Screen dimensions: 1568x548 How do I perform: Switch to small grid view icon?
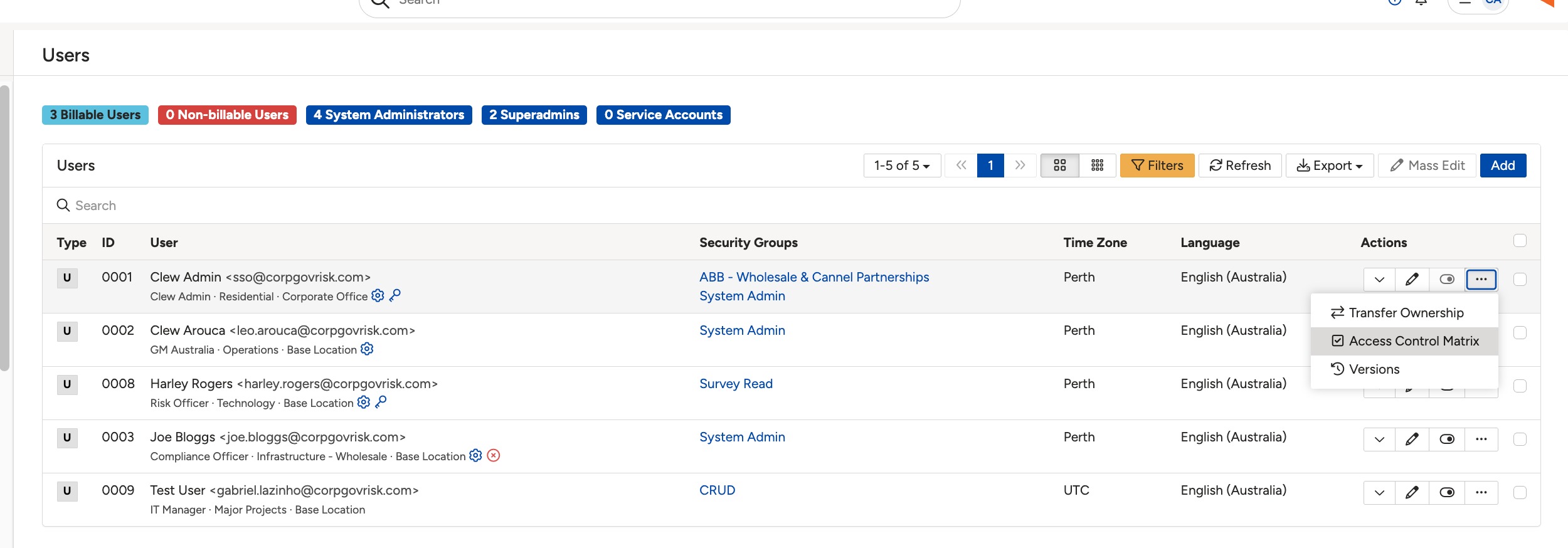point(1098,166)
